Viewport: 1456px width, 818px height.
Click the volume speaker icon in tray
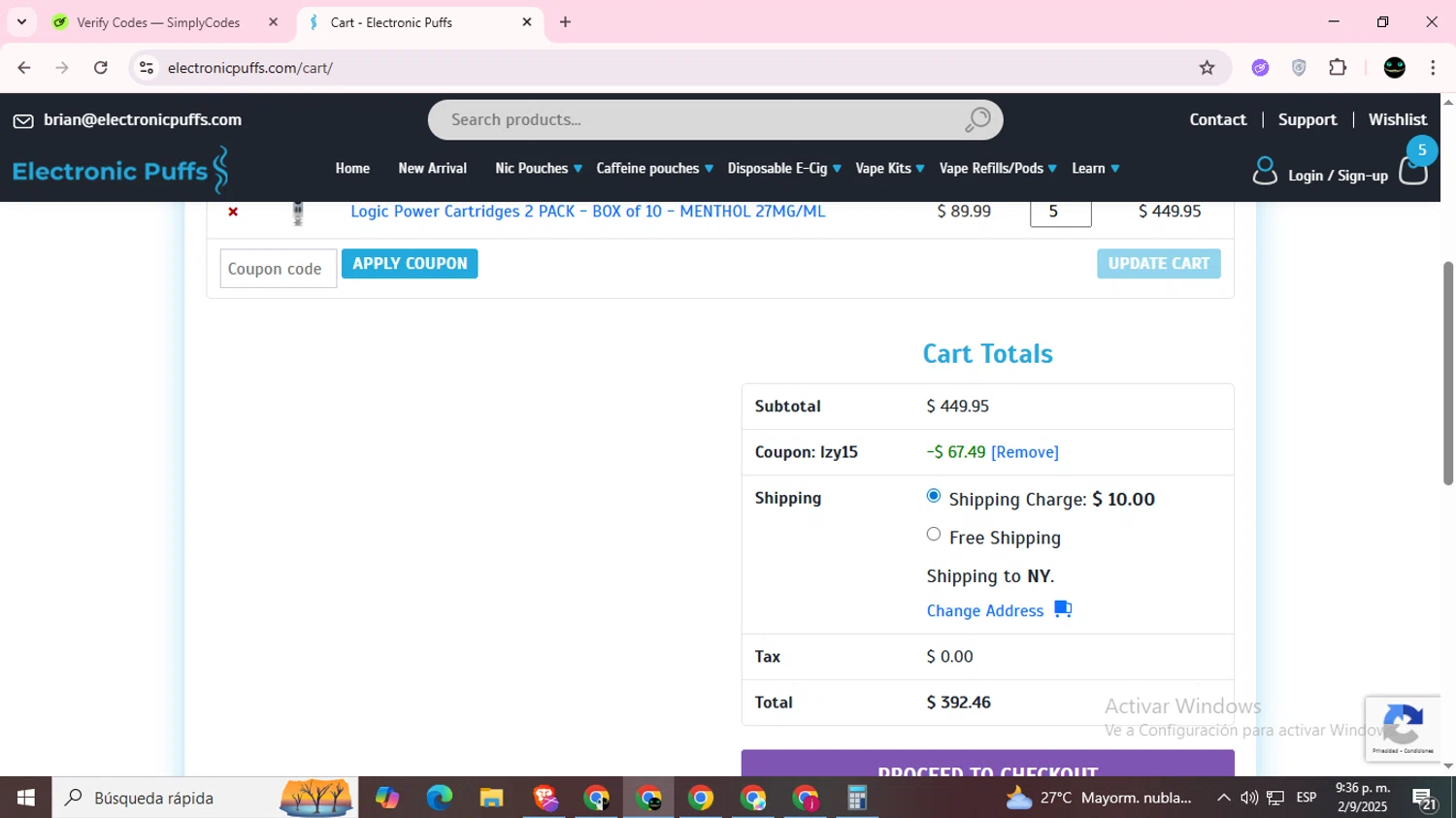tap(1249, 798)
